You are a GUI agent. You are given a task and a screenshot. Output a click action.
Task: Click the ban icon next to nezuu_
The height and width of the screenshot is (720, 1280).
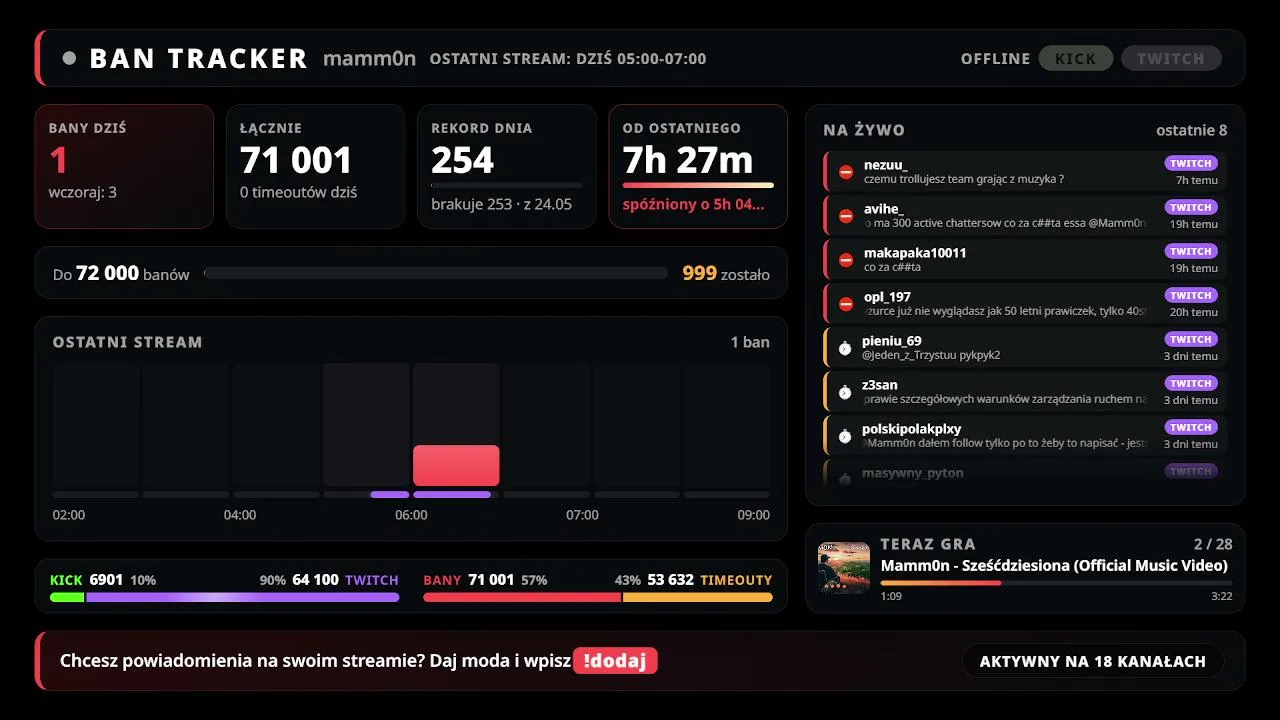point(846,172)
